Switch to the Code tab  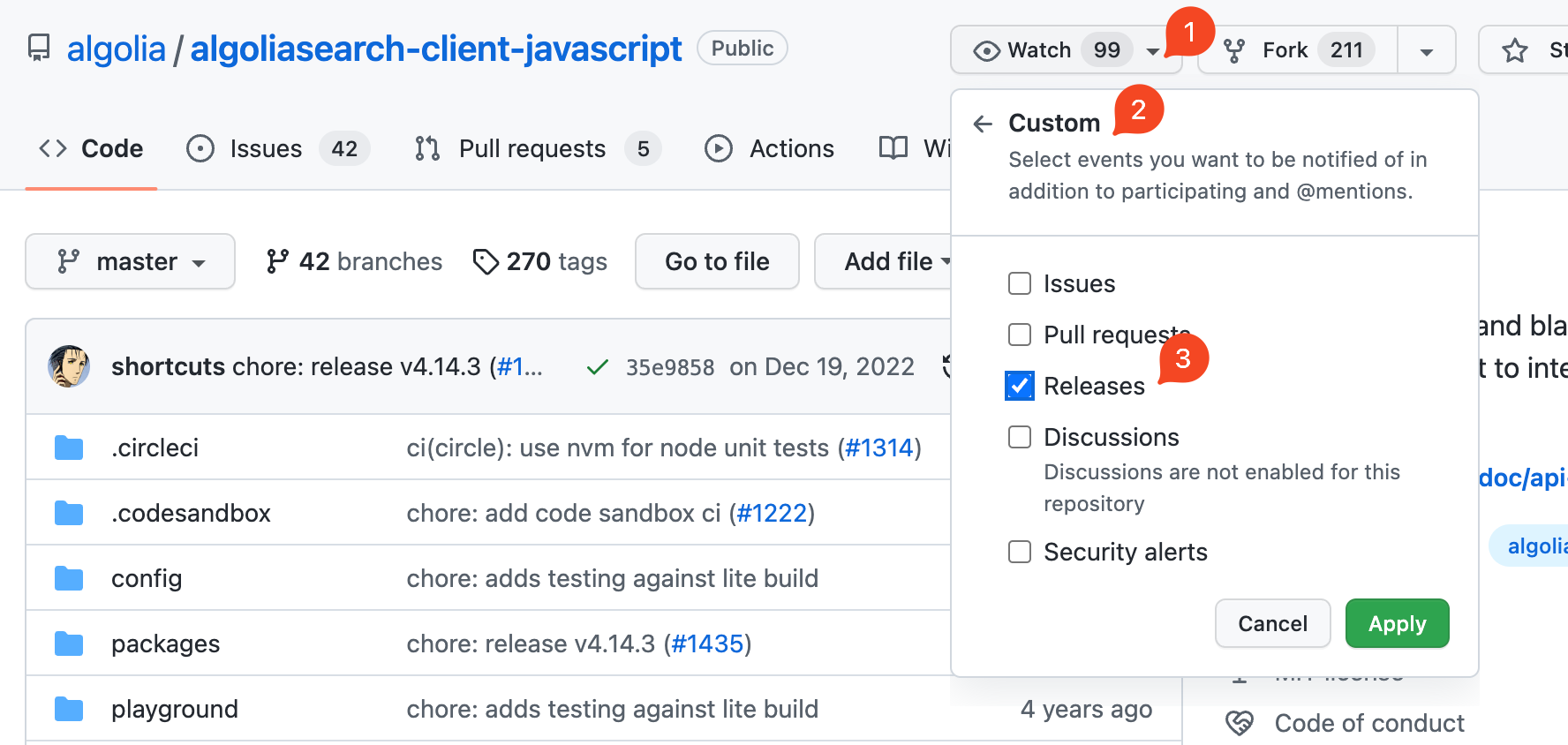91,148
